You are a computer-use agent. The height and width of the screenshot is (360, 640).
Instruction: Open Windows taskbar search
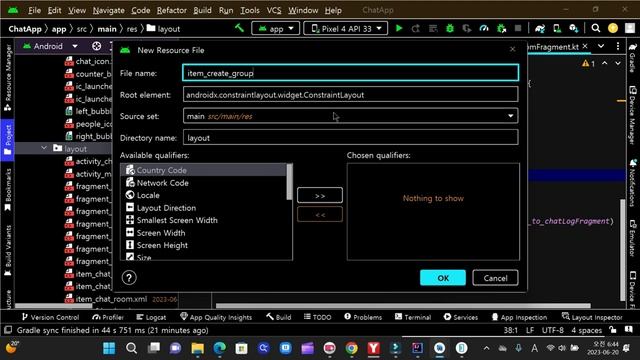pyautogui.click(x=131, y=348)
